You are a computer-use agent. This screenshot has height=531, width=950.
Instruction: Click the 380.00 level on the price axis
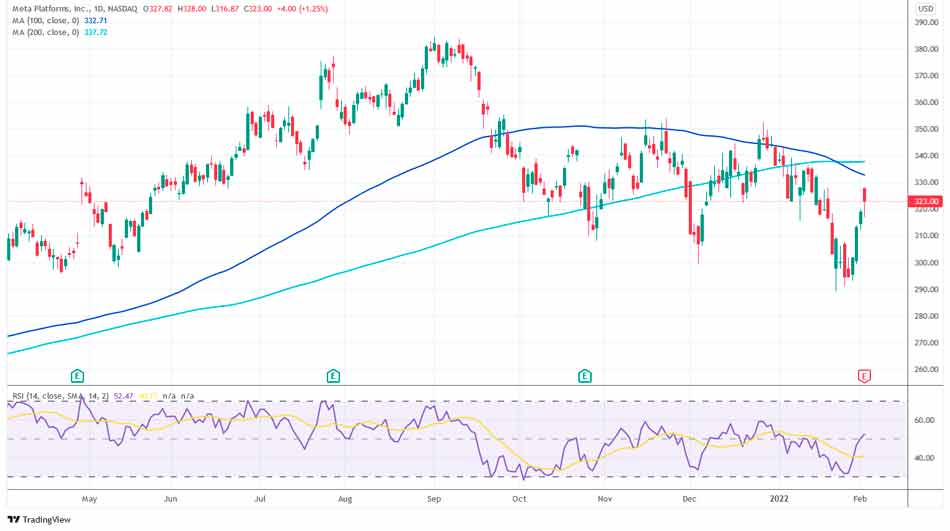pyautogui.click(x=925, y=49)
